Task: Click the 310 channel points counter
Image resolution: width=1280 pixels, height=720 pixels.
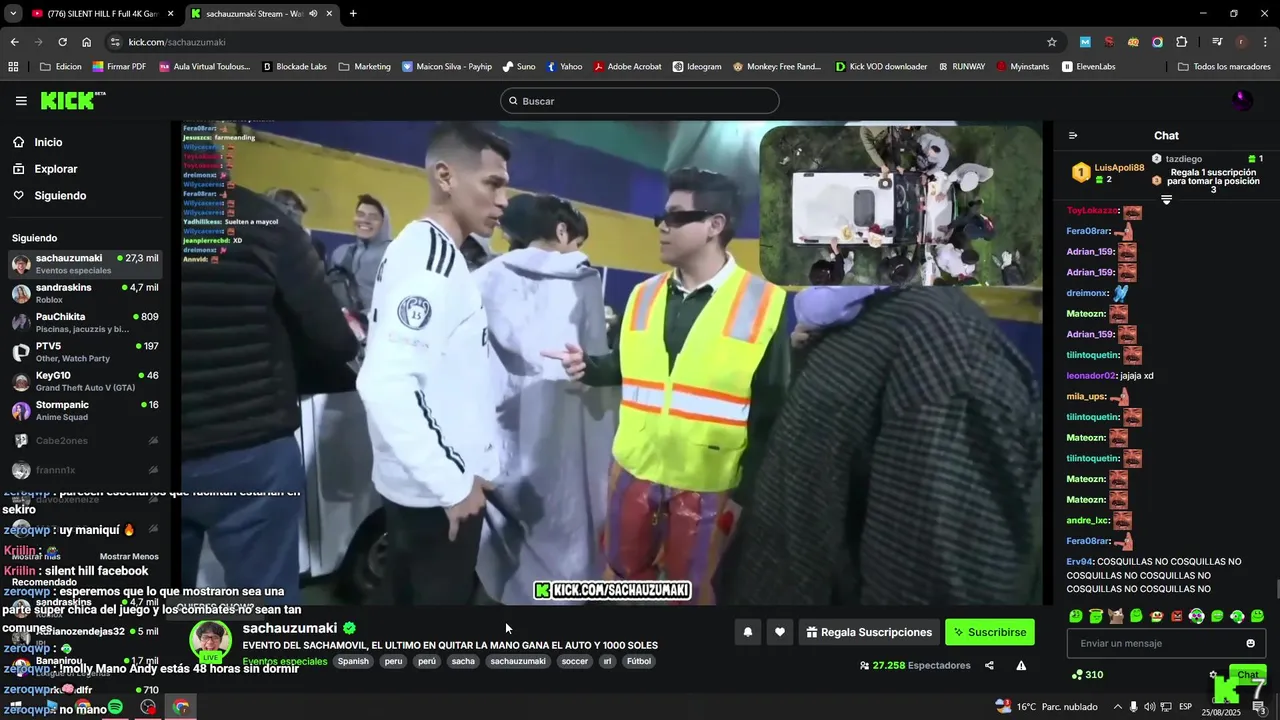Action: [1087, 675]
